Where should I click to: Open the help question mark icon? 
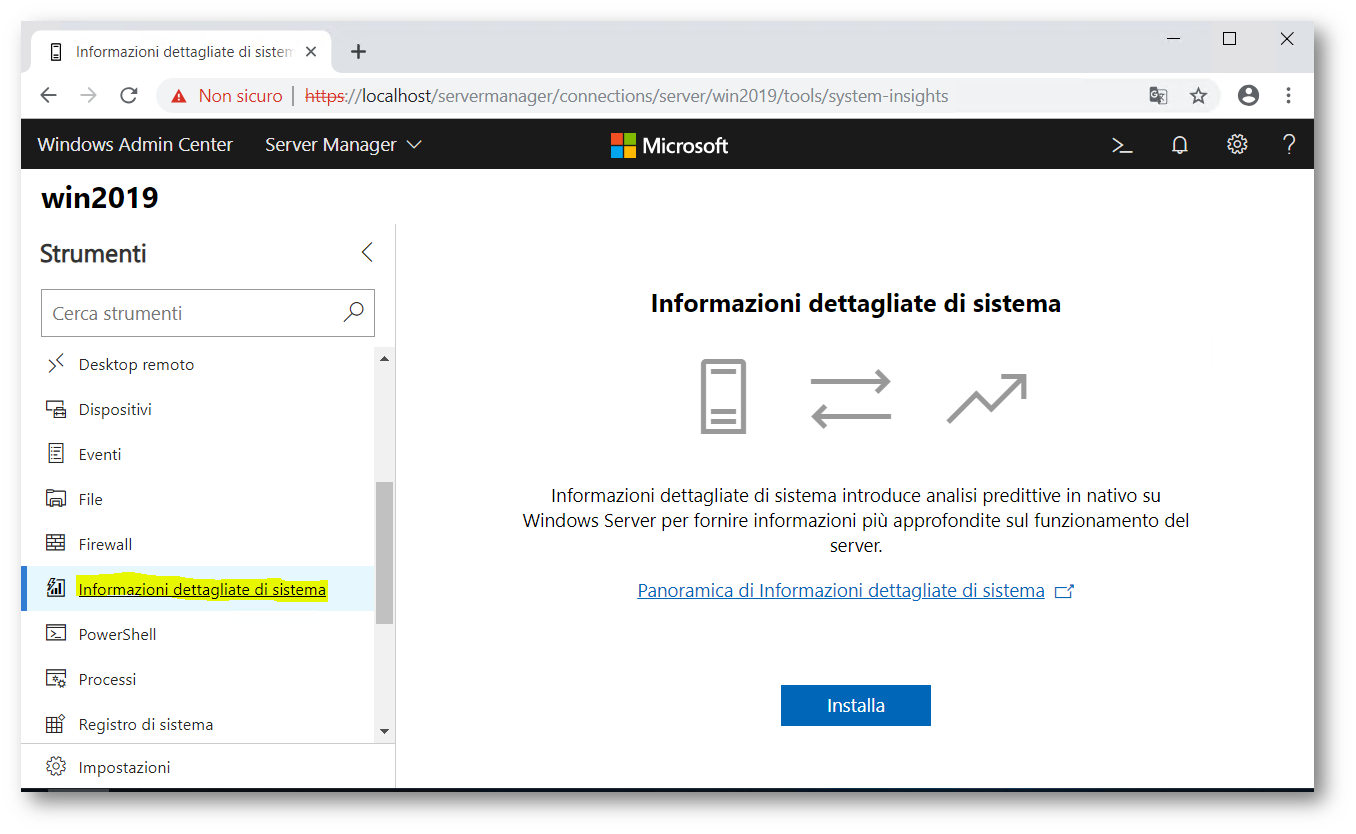pyautogui.click(x=1289, y=144)
